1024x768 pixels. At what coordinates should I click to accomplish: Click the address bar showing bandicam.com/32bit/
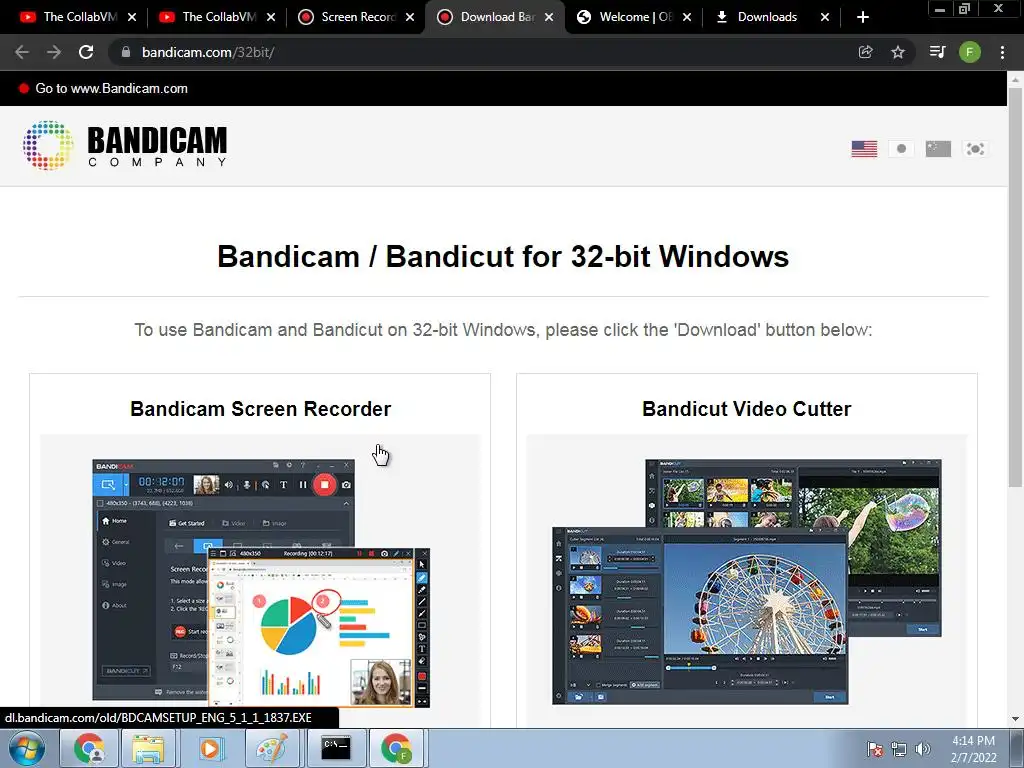[483, 52]
